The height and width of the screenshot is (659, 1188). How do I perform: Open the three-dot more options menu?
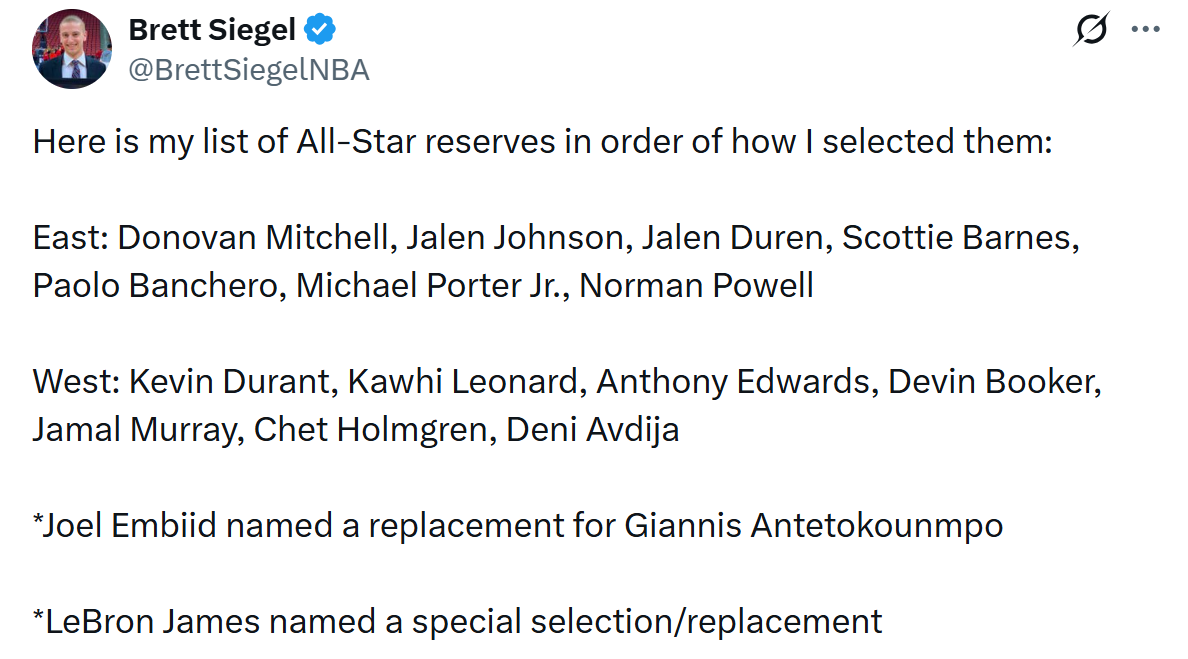click(x=1145, y=30)
